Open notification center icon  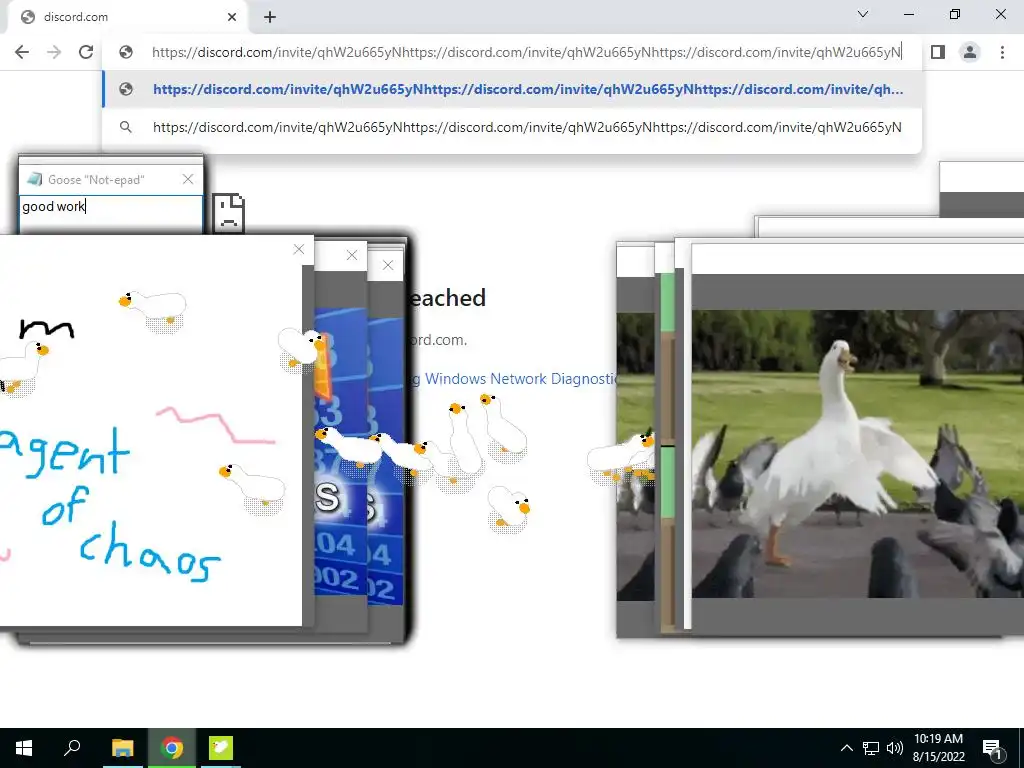(x=992, y=749)
